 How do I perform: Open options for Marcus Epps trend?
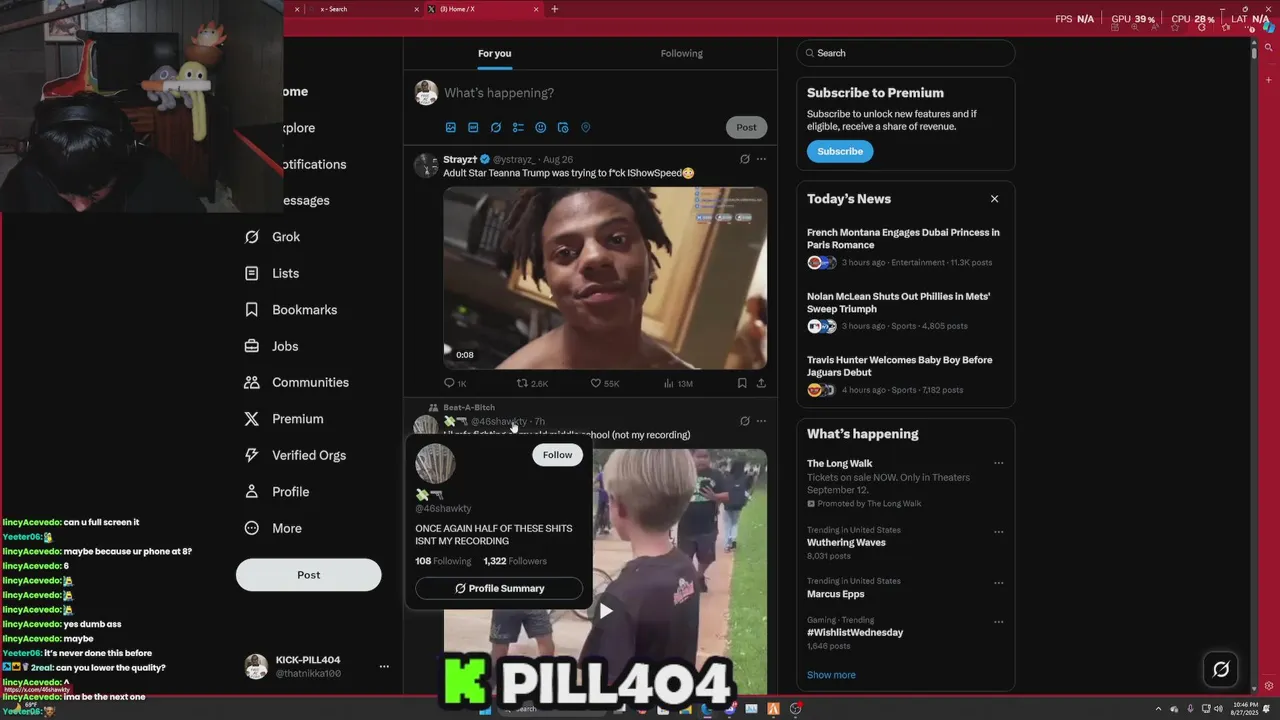point(998,582)
